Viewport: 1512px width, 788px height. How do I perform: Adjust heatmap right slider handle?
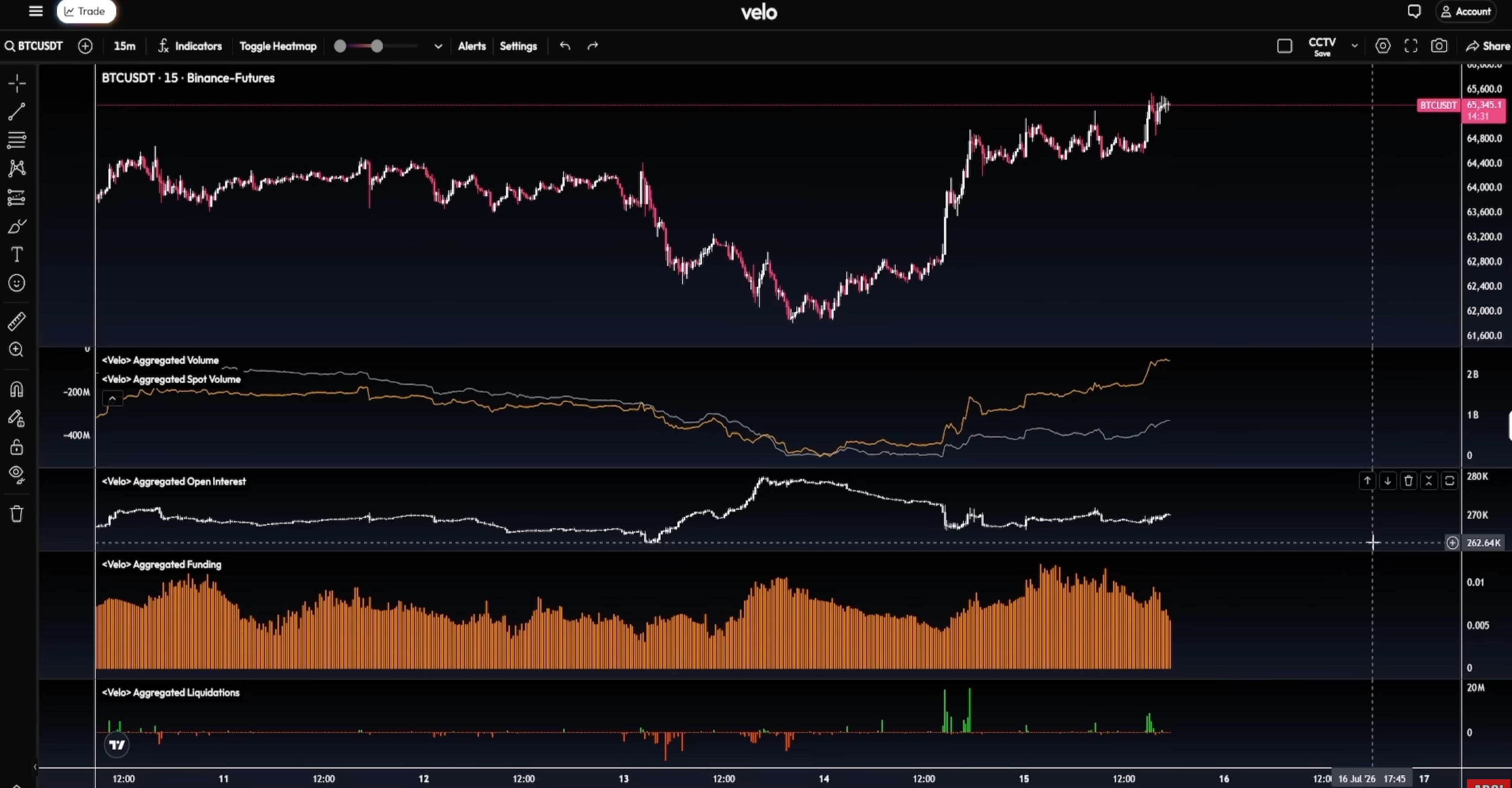377,46
